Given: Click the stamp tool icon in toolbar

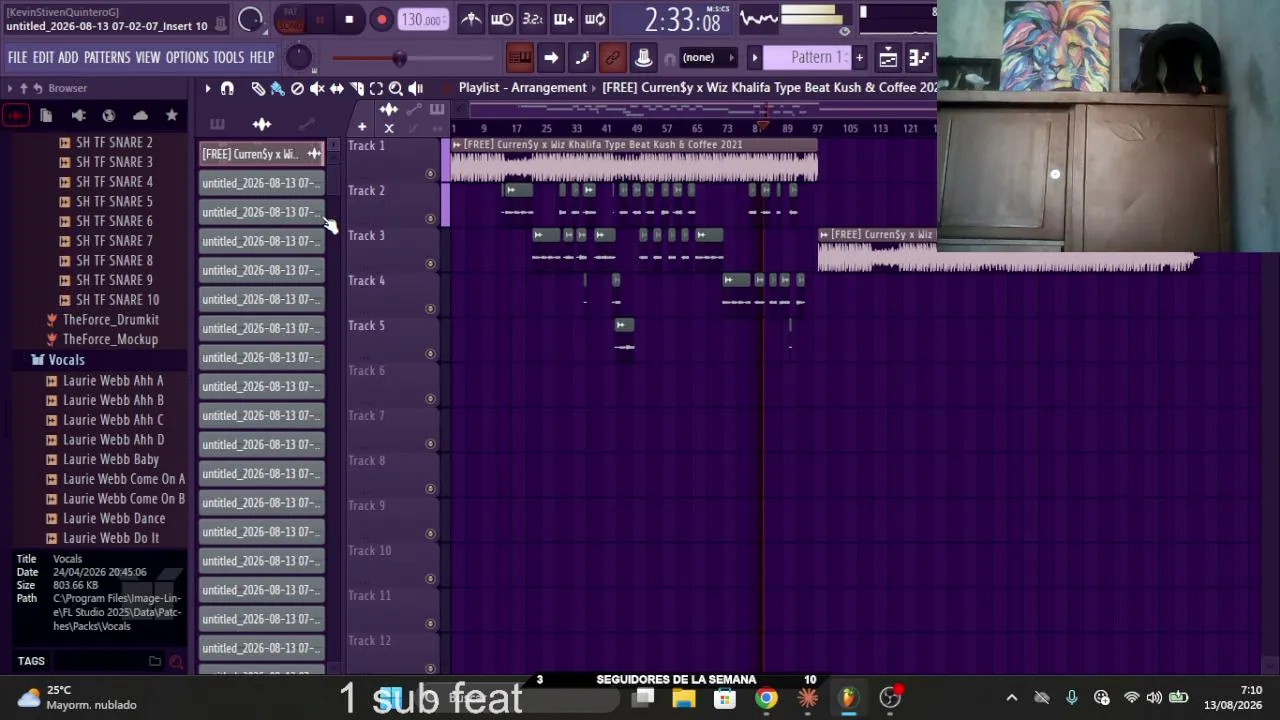Looking at the screenshot, I should [644, 58].
